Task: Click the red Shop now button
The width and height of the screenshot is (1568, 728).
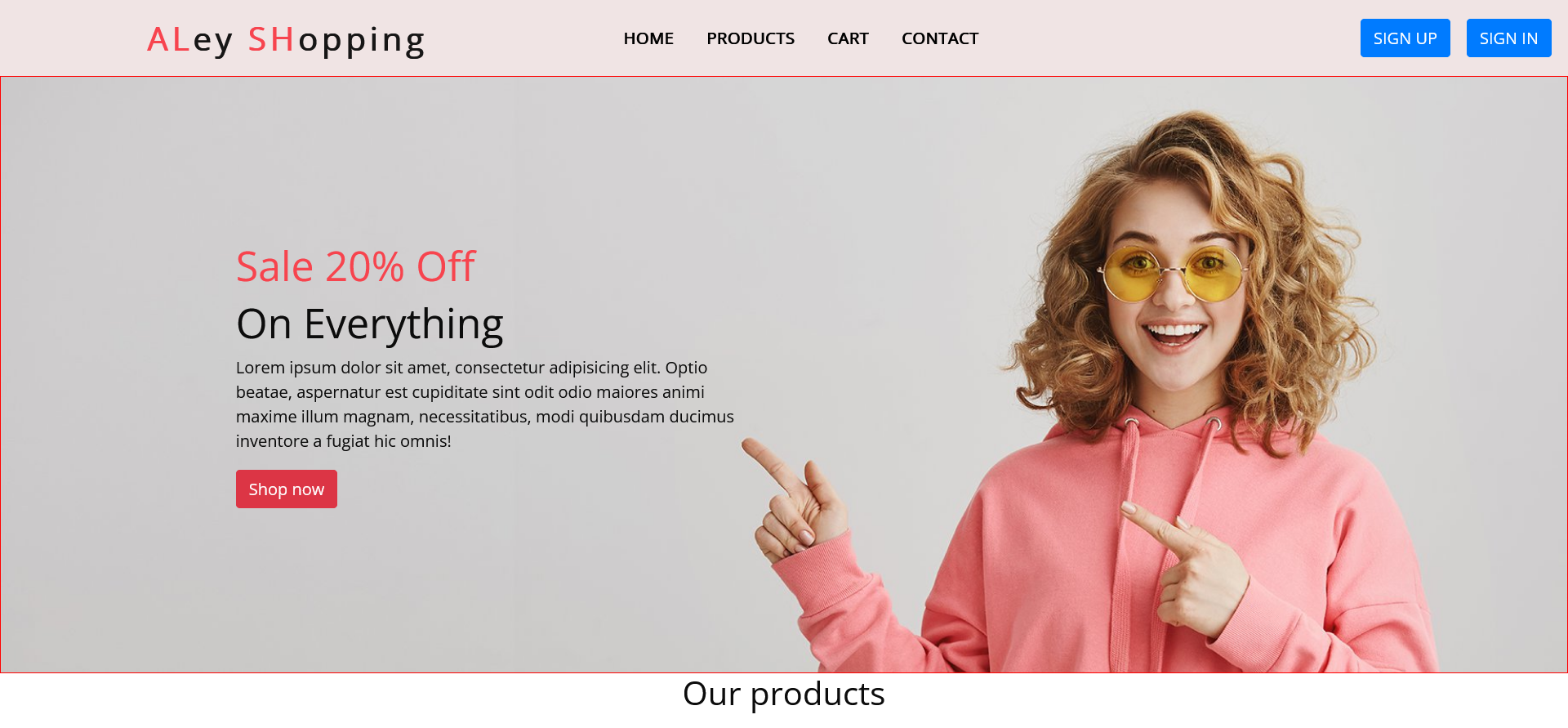Action: (x=287, y=489)
